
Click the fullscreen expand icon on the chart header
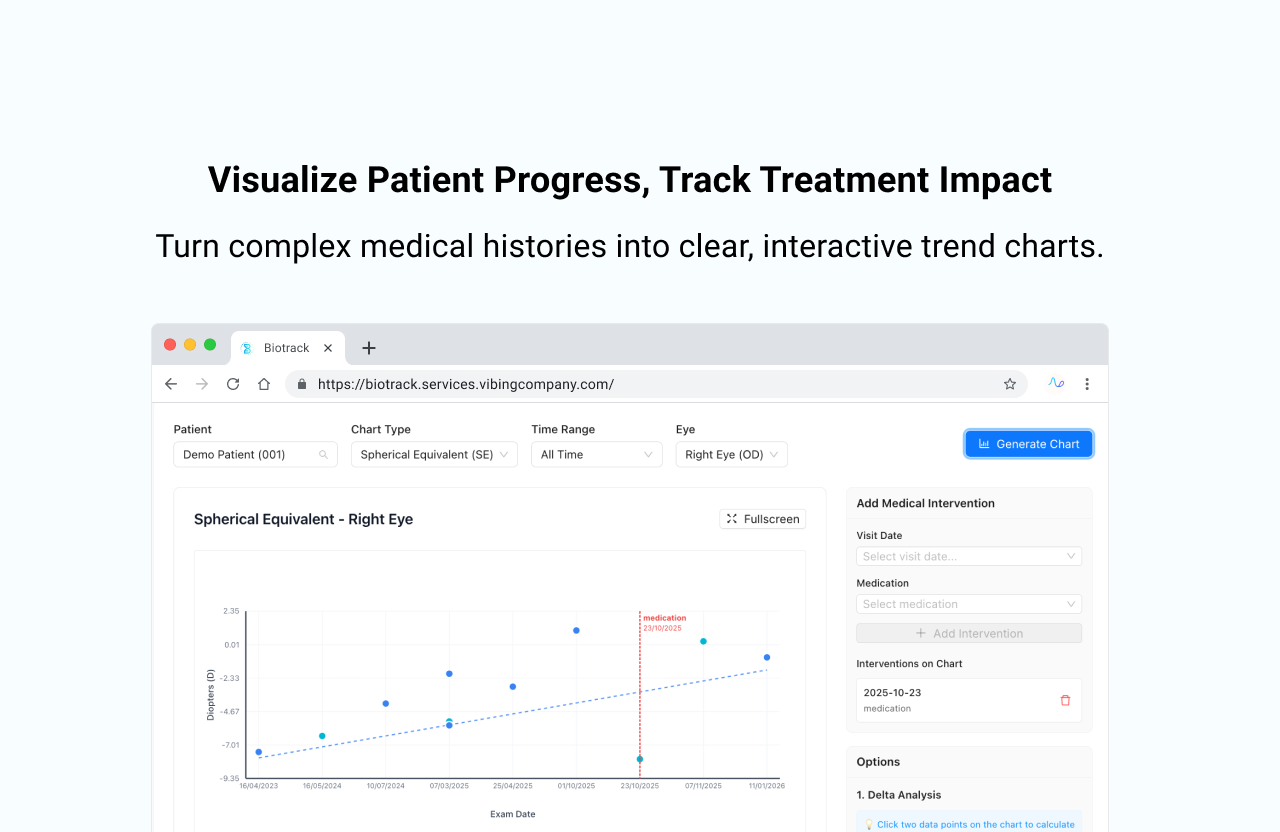coord(733,518)
